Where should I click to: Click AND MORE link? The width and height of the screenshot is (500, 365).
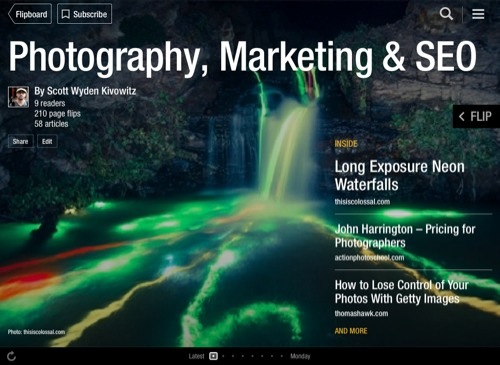[351, 331]
